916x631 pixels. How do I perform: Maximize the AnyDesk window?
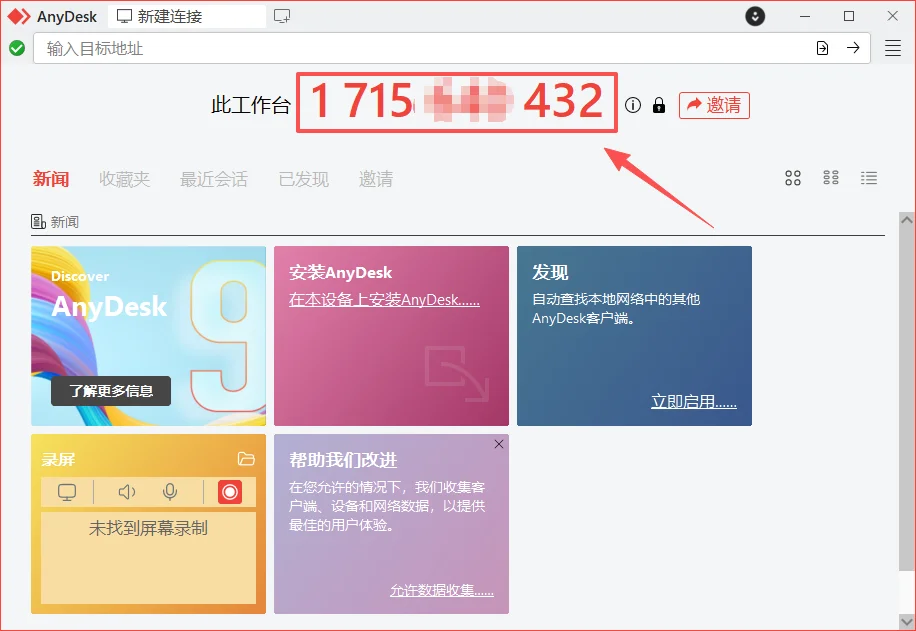coord(849,16)
